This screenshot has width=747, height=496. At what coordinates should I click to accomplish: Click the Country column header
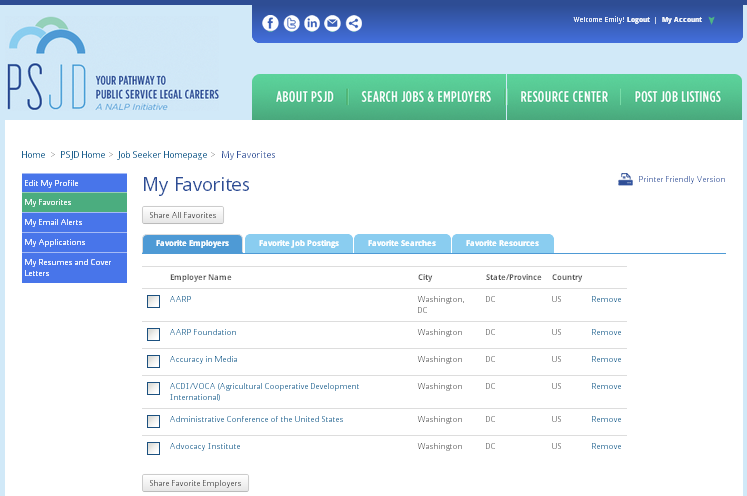point(567,277)
